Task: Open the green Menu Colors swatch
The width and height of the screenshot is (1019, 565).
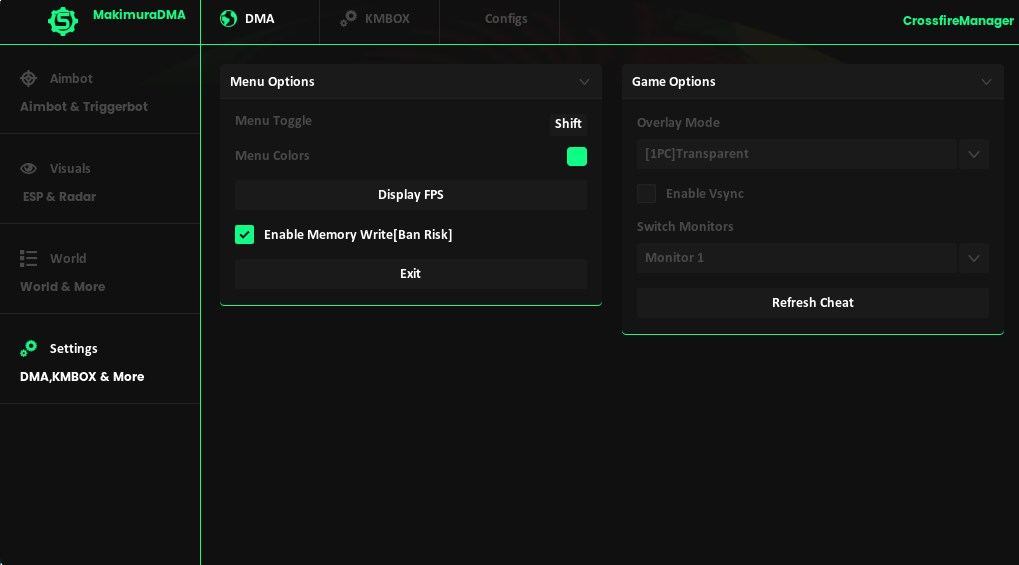Action: (577, 157)
